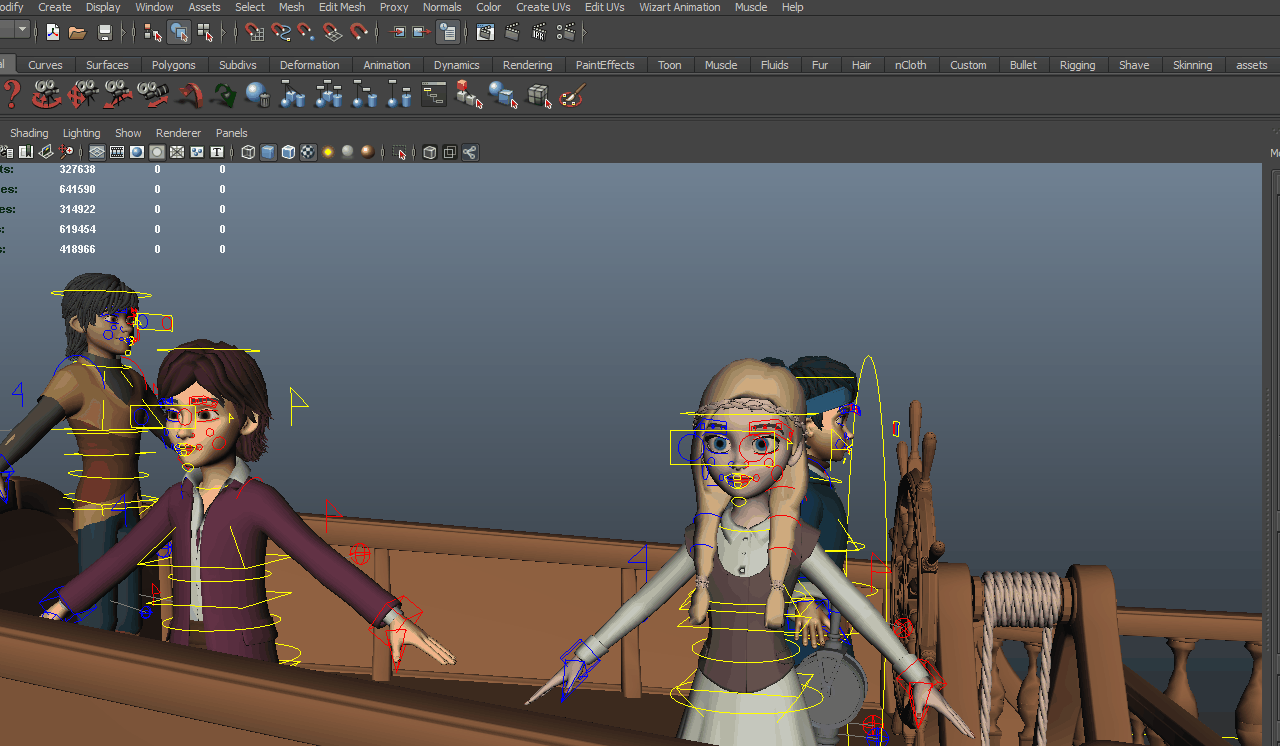Open the Edit Mesh menu

pyautogui.click(x=342, y=7)
